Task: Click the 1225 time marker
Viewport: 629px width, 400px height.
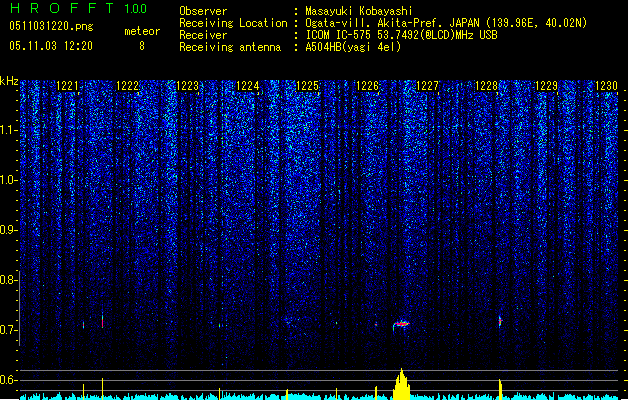Action: coord(307,86)
